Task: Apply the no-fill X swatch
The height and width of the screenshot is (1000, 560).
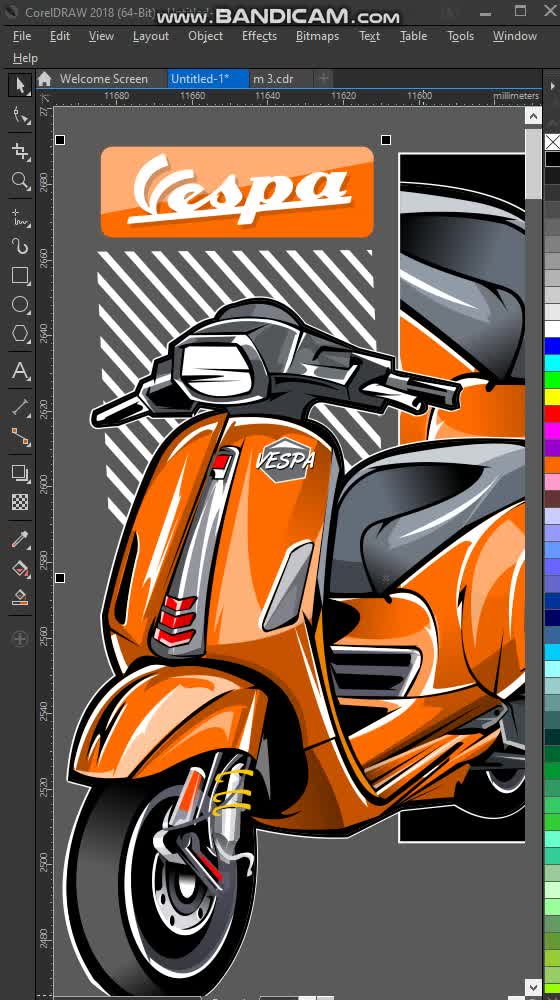Action: [x=552, y=142]
